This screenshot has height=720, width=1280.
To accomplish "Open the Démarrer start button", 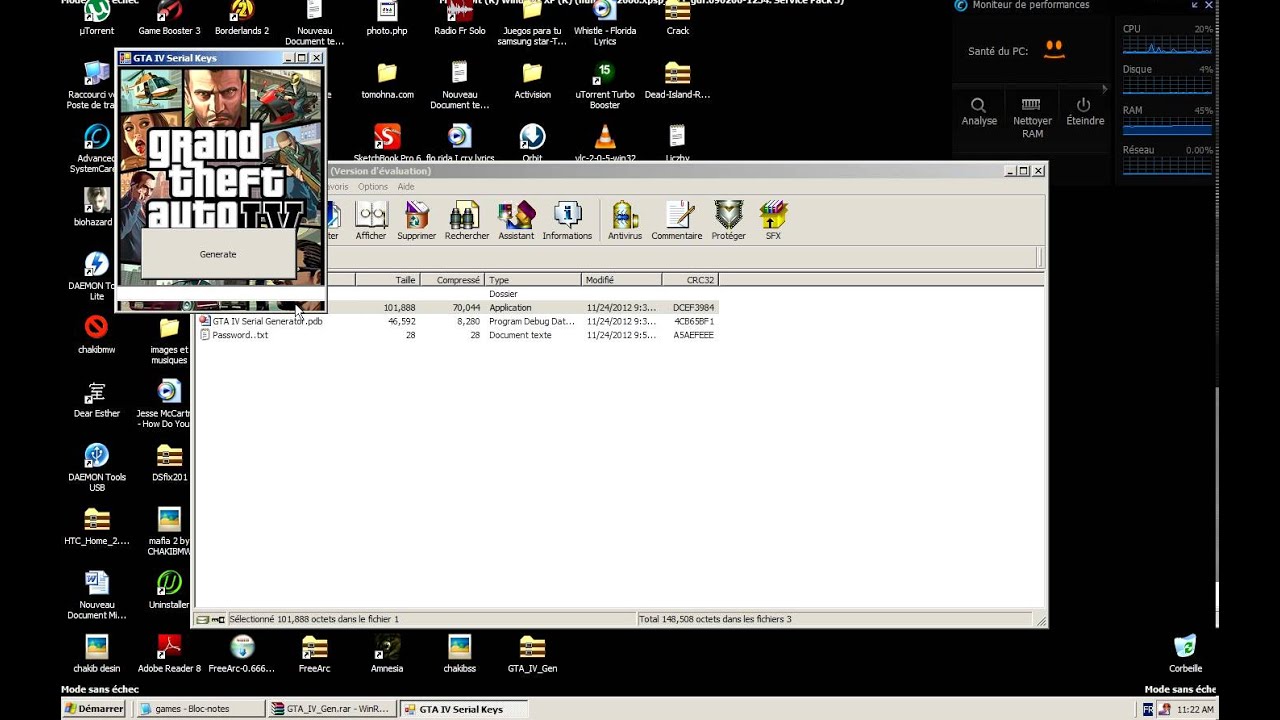I will coord(94,709).
